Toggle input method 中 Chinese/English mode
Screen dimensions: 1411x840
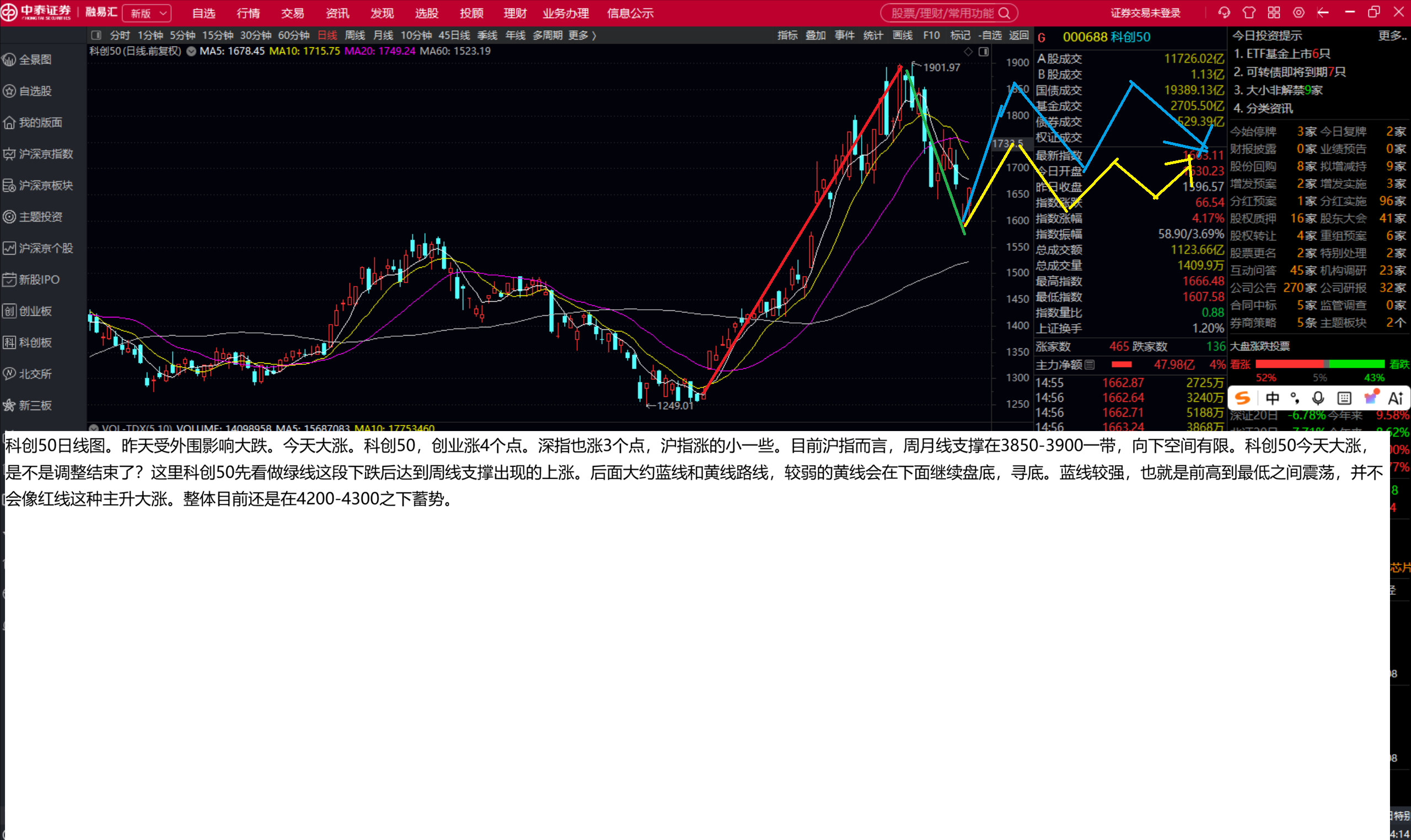[1272, 398]
